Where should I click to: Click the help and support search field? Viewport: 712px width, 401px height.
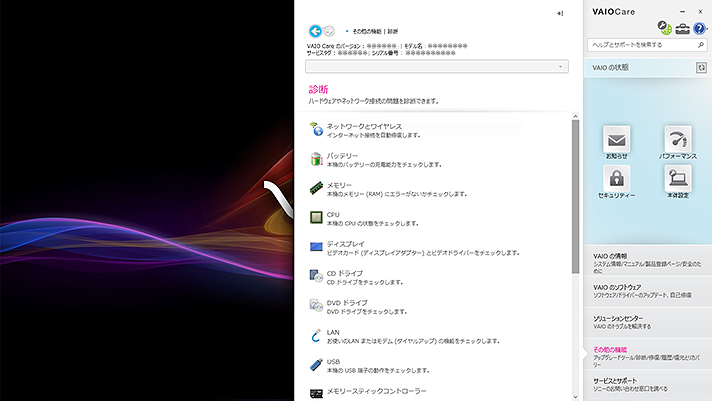click(x=640, y=45)
